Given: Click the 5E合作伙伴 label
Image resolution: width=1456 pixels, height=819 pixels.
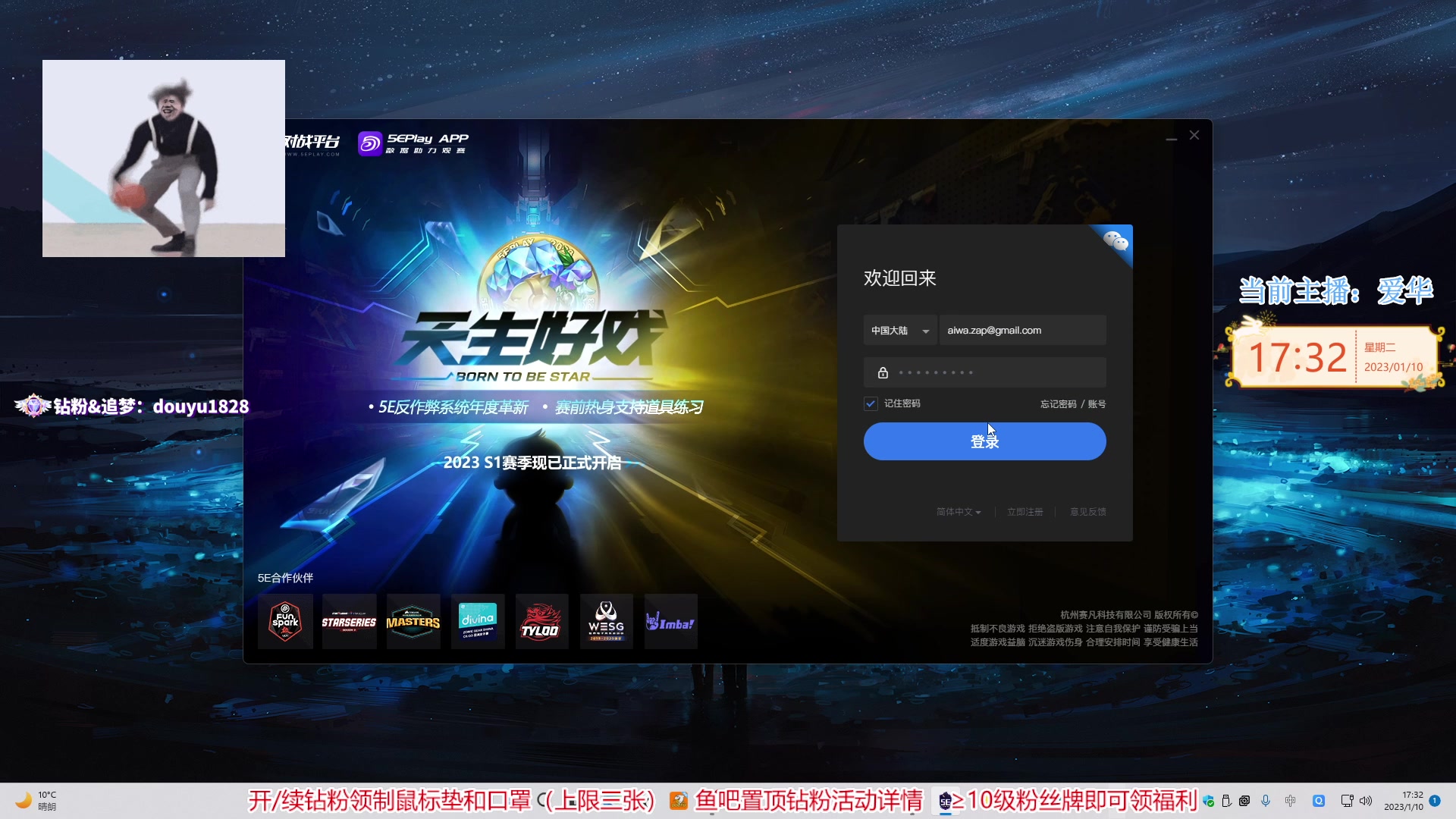Looking at the screenshot, I should (x=285, y=578).
